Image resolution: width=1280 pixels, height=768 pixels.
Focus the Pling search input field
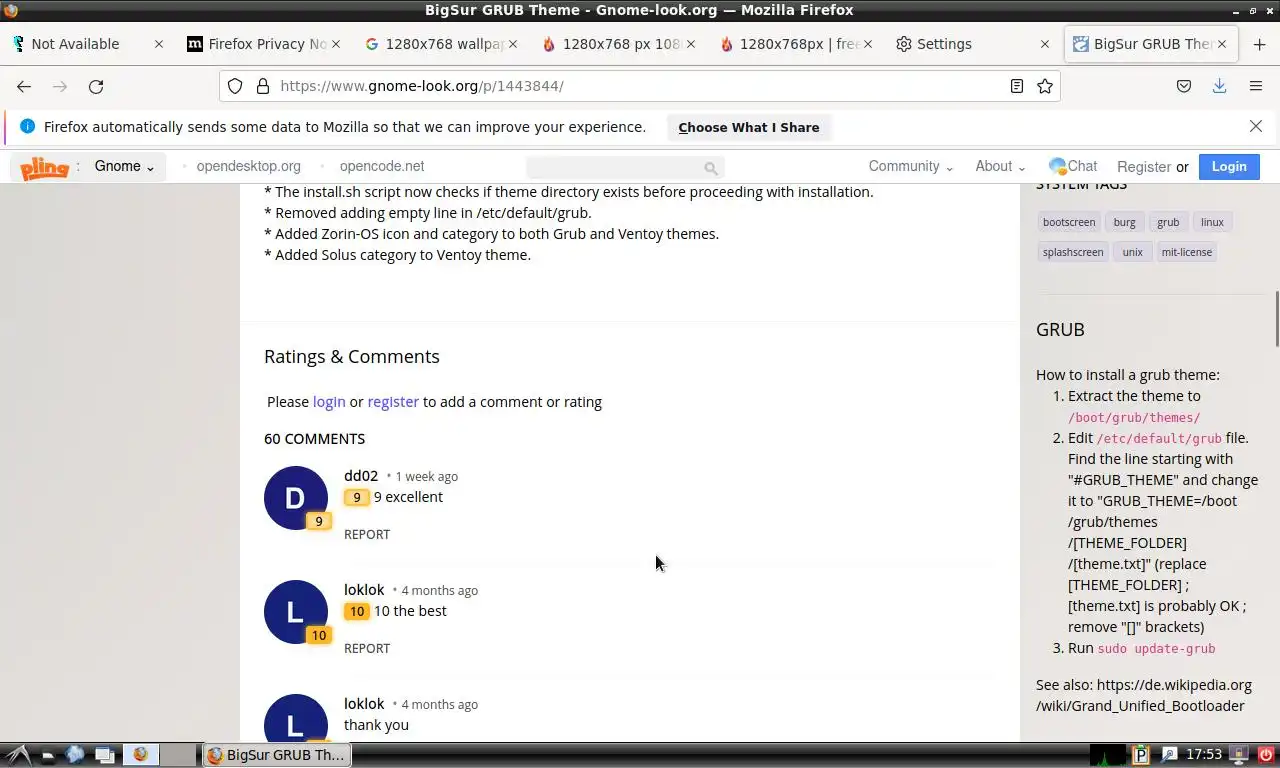612,168
